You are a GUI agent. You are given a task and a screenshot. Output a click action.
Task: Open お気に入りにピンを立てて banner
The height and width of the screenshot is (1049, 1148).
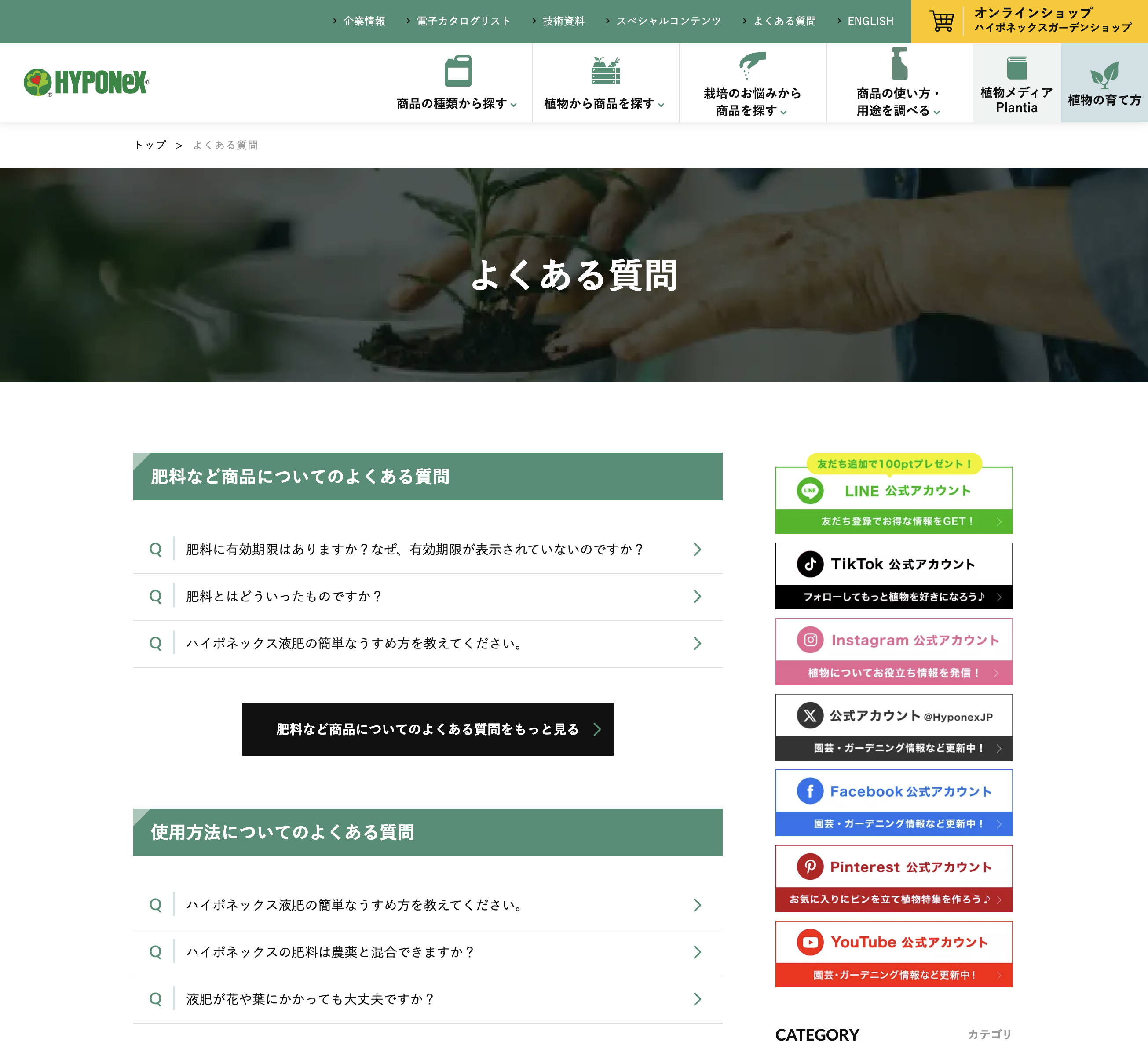tap(894, 900)
